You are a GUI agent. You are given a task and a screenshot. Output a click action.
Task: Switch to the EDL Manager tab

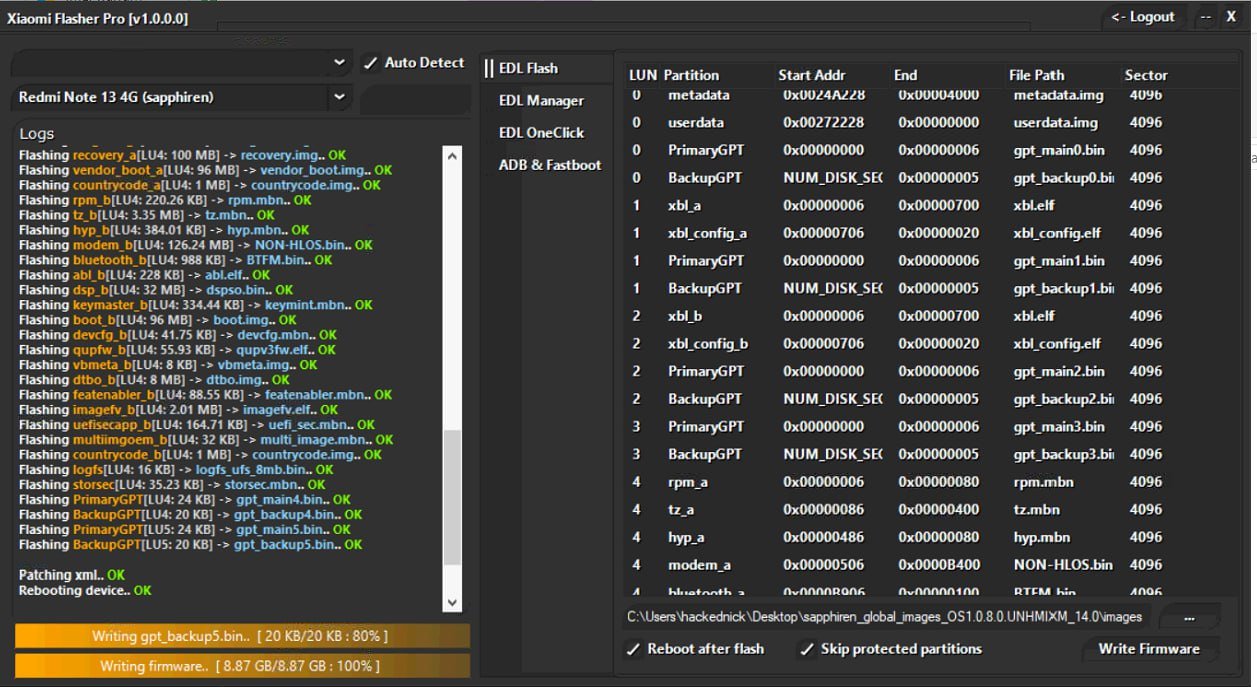pyautogui.click(x=543, y=100)
